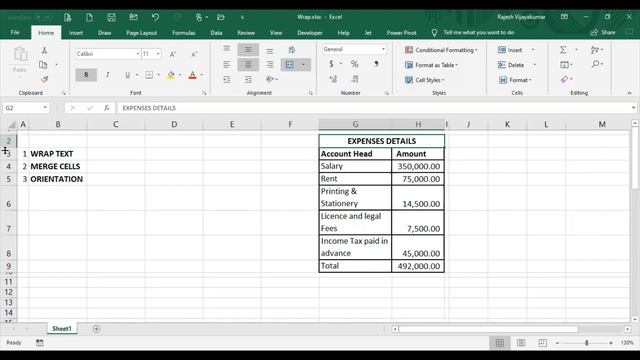
Task: Click the Share button
Action: [603, 32]
